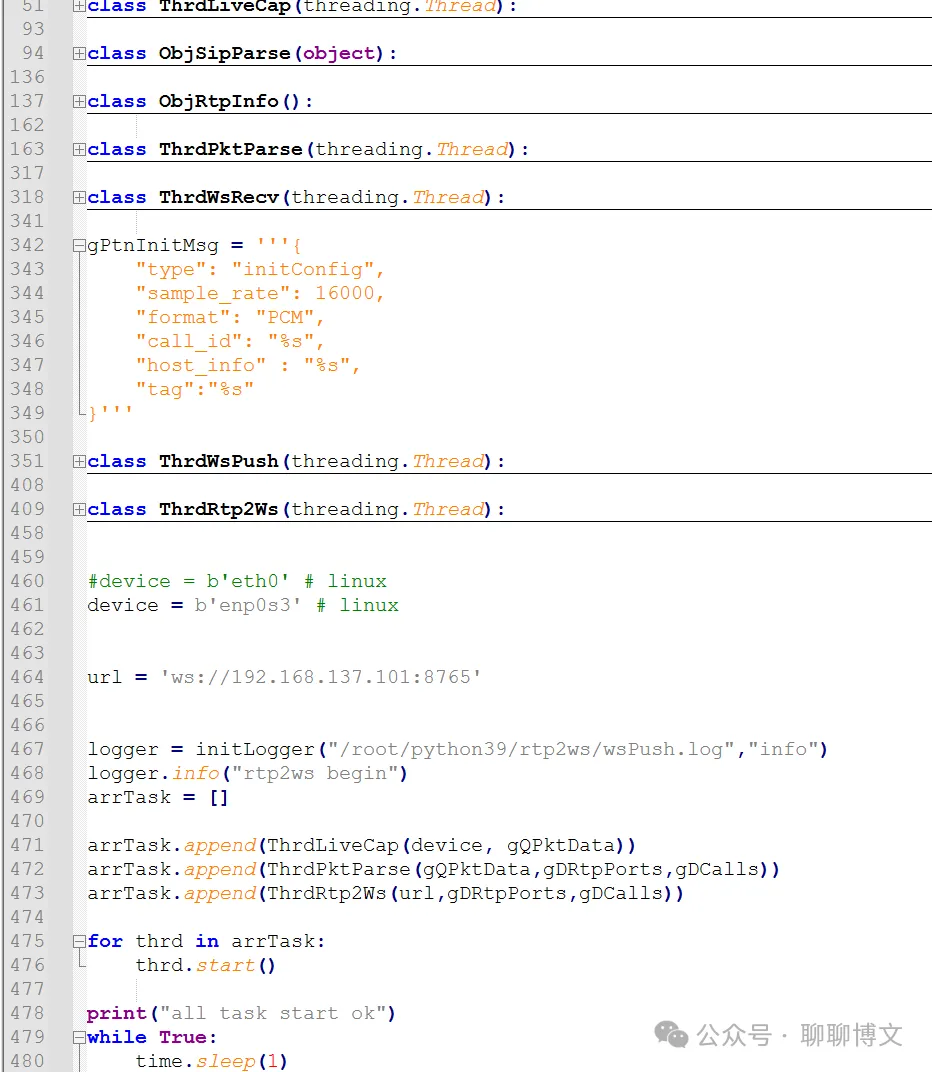Expand the ThrdLiveCap class fold

[x=79, y=6]
